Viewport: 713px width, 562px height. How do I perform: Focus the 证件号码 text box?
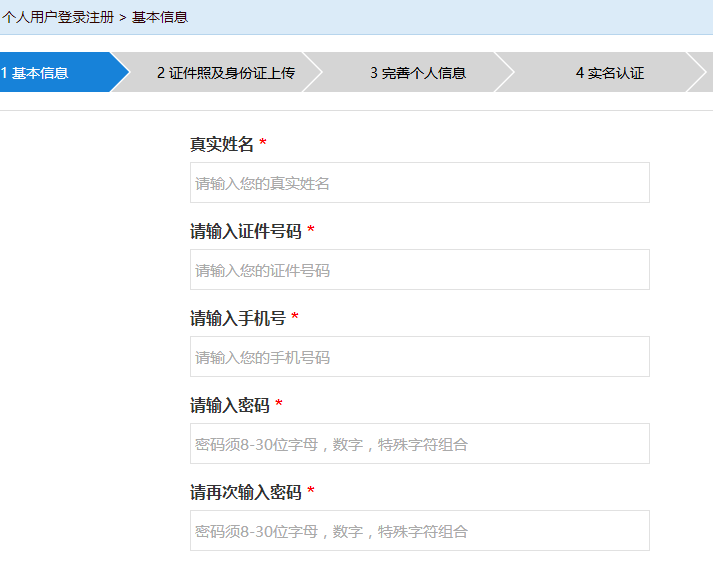pos(419,270)
